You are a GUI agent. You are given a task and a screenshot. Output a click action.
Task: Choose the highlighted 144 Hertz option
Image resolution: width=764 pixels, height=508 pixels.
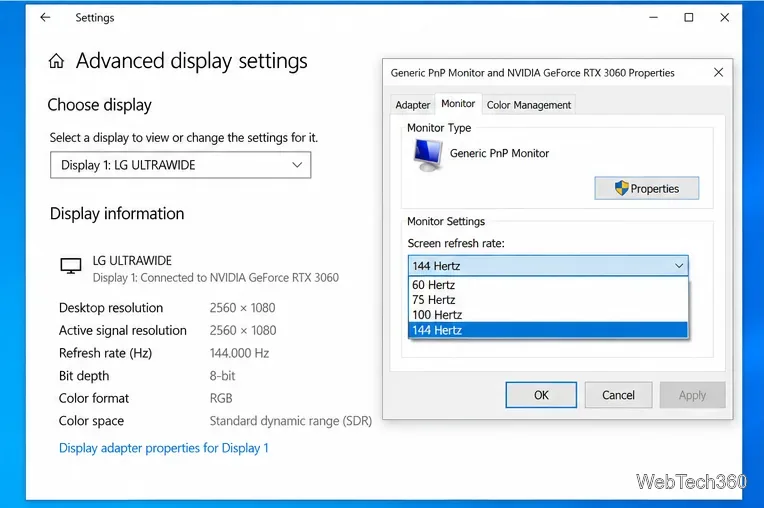[548, 330]
